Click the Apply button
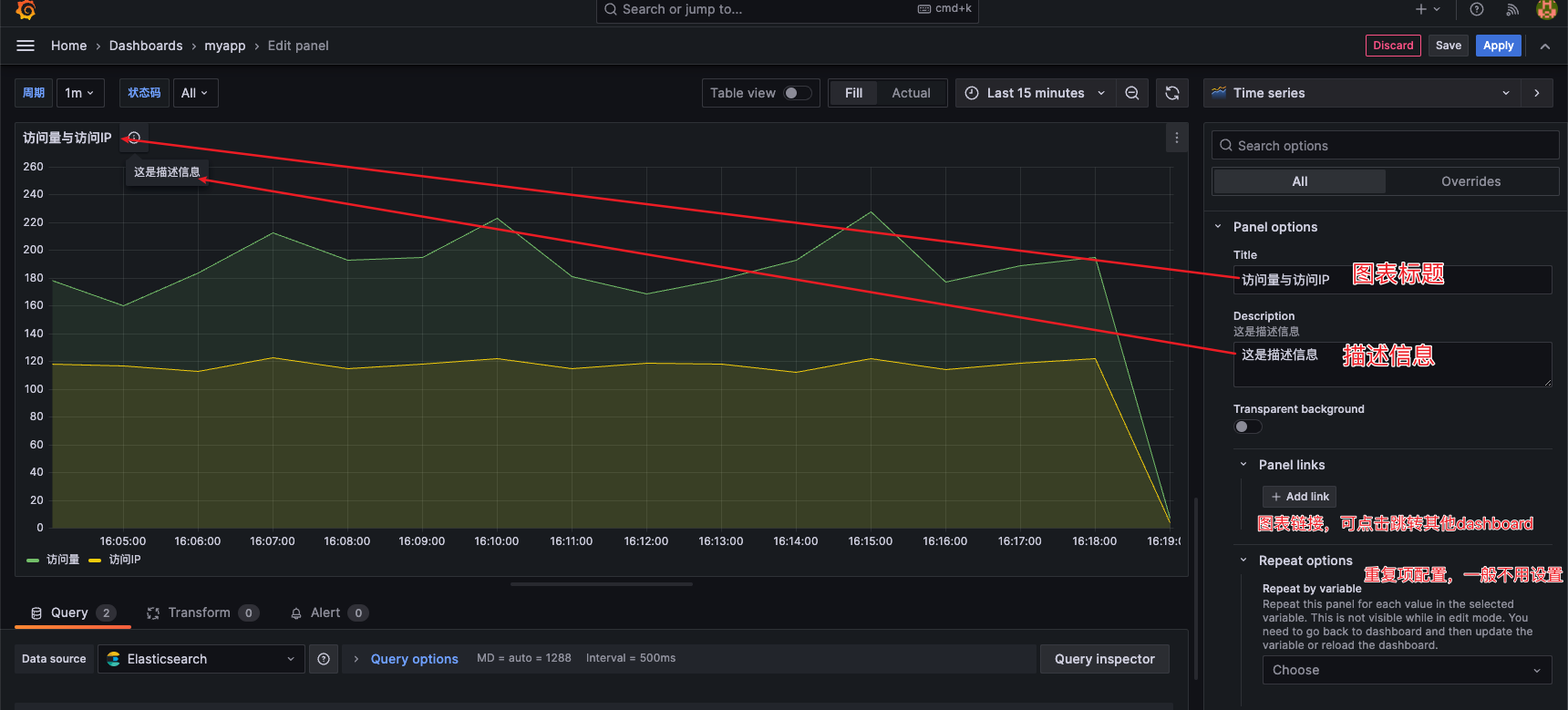The image size is (1568, 710). pyautogui.click(x=1498, y=46)
